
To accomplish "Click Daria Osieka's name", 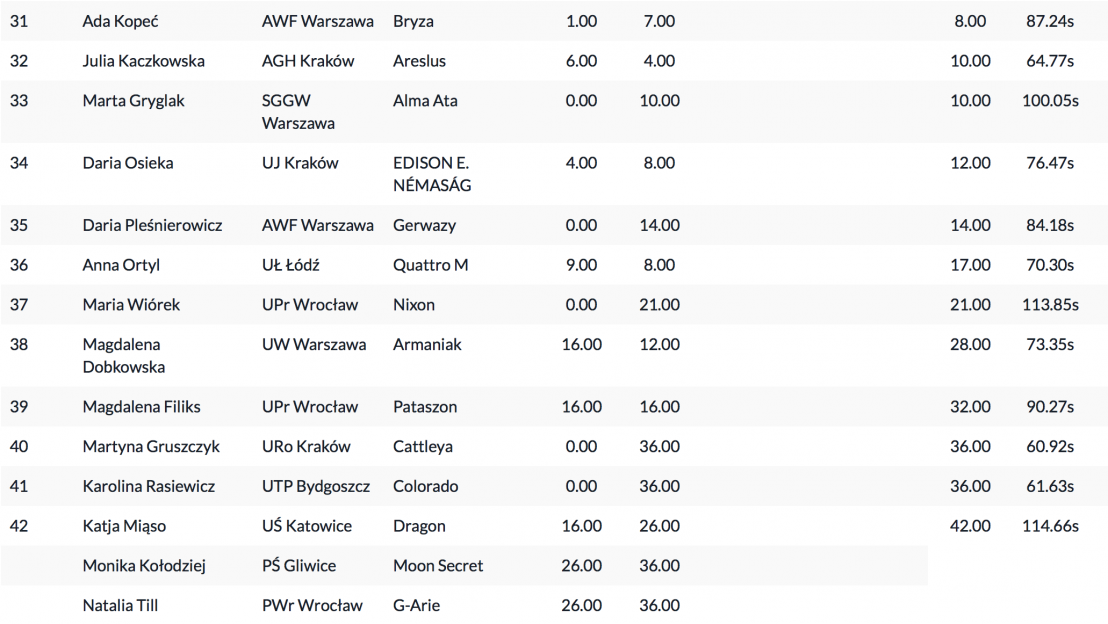I will (x=127, y=163).
